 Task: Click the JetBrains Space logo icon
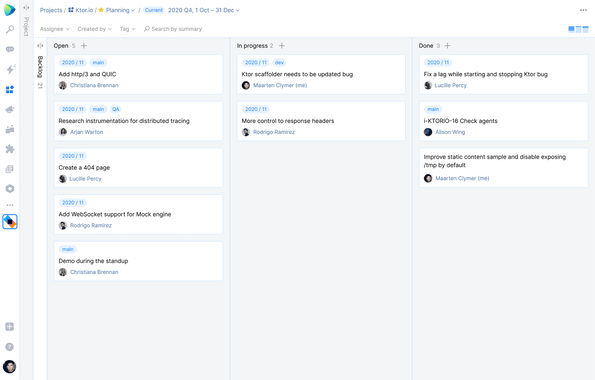(x=9, y=9)
